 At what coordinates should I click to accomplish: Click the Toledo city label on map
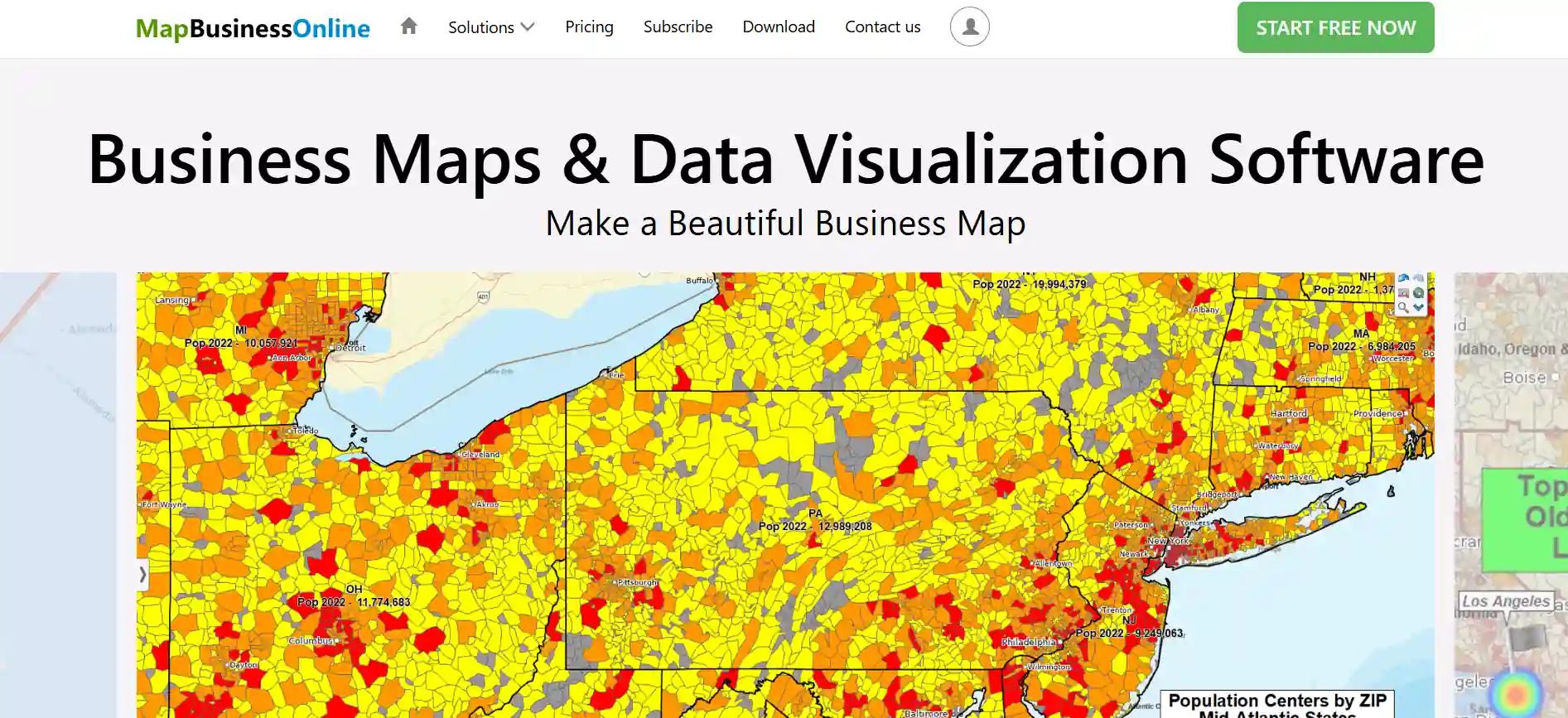(x=305, y=431)
